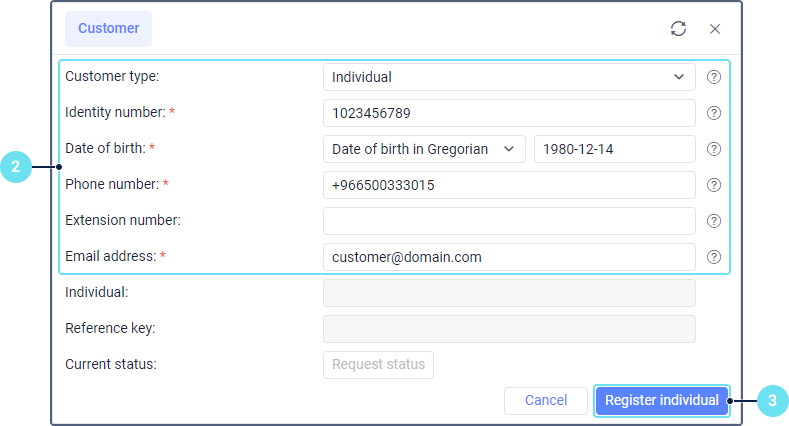Click the empty Extension number field
Screen dimensions: 789x426
point(509,221)
